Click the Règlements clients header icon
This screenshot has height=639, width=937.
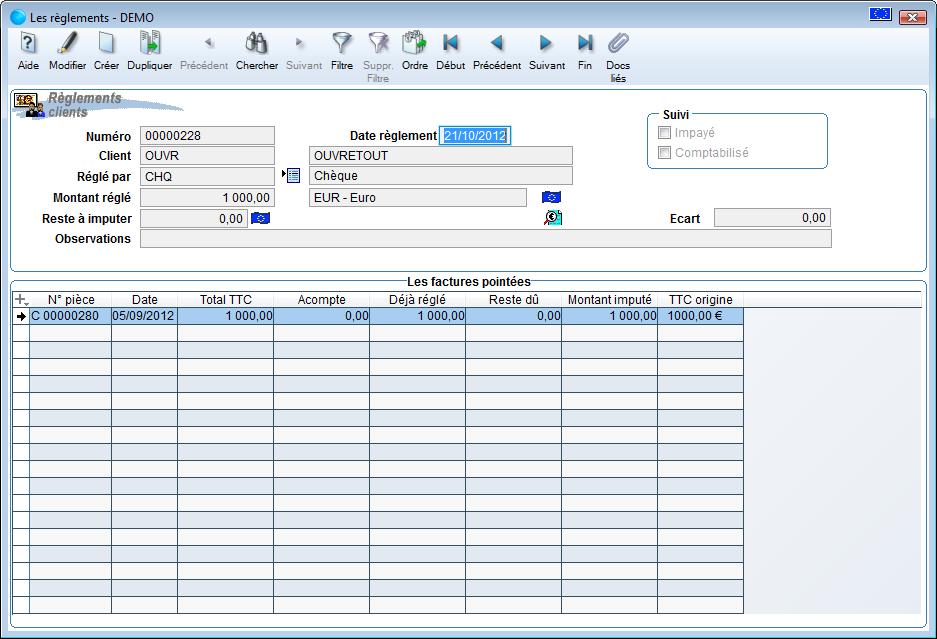click(x=29, y=105)
